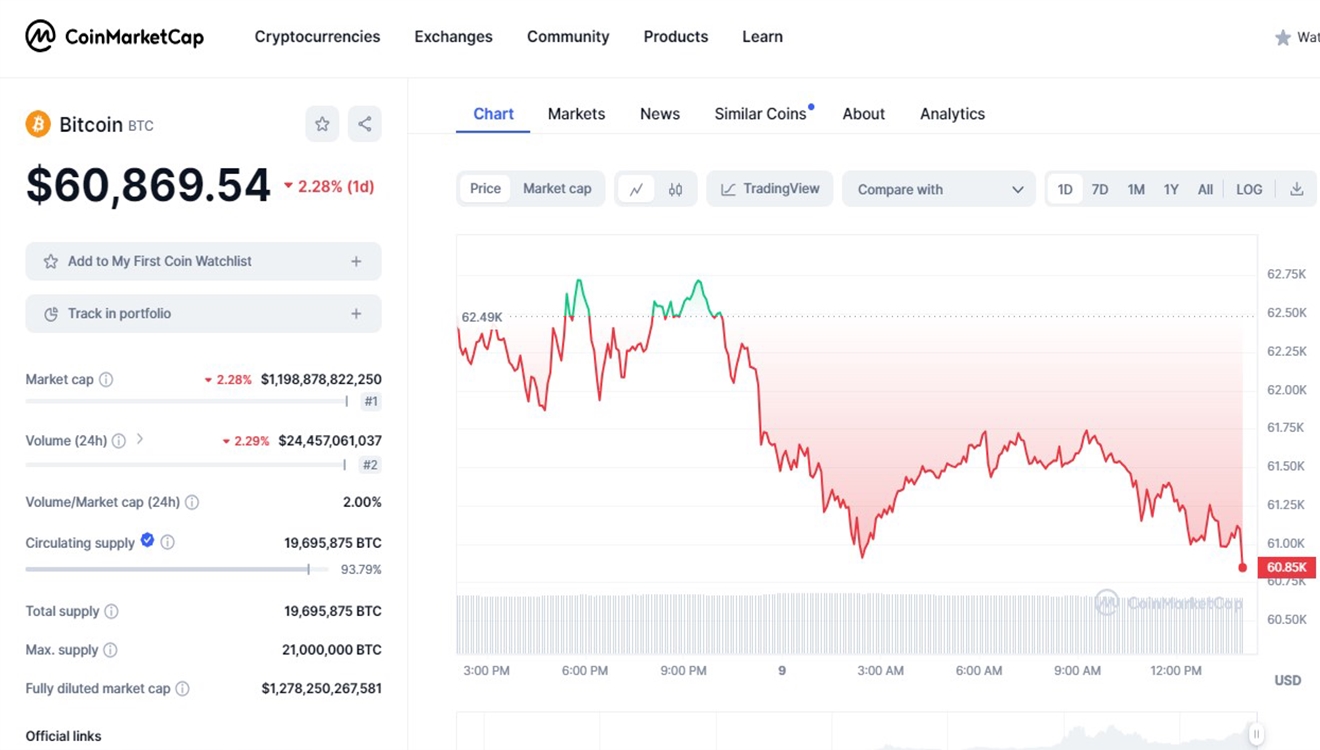
Task: Select the 7D time range
Action: click(1100, 189)
